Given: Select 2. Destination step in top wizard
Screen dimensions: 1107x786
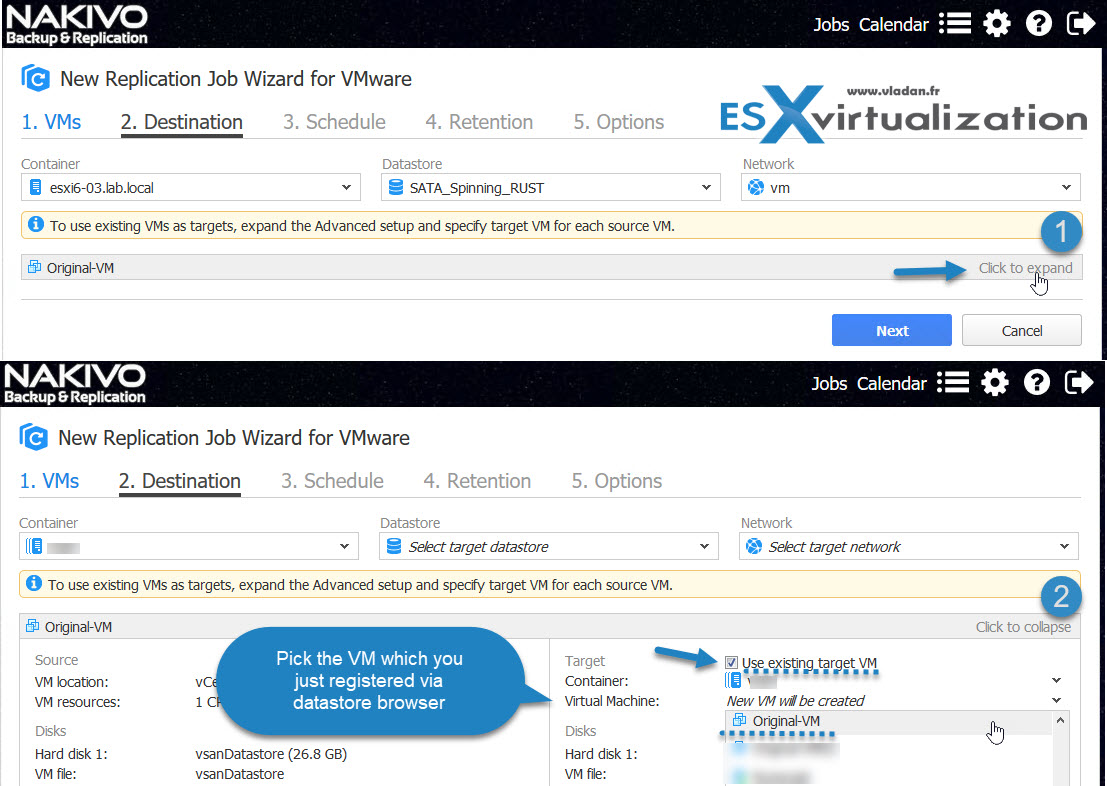Looking at the screenshot, I should pyautogui.click(x=181, y=122).
